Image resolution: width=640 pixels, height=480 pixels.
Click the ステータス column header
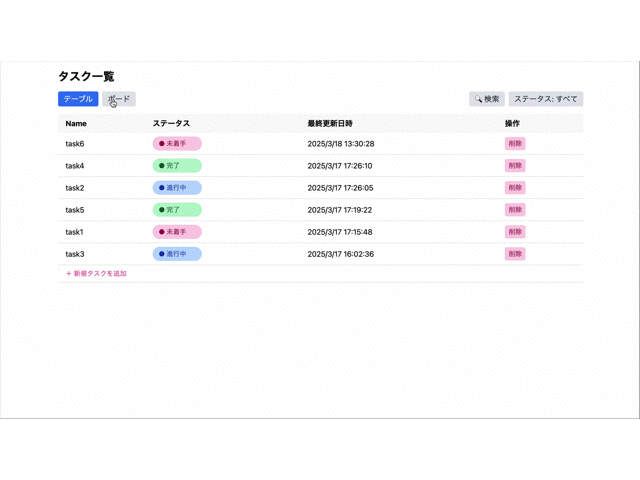click(171, 123)
